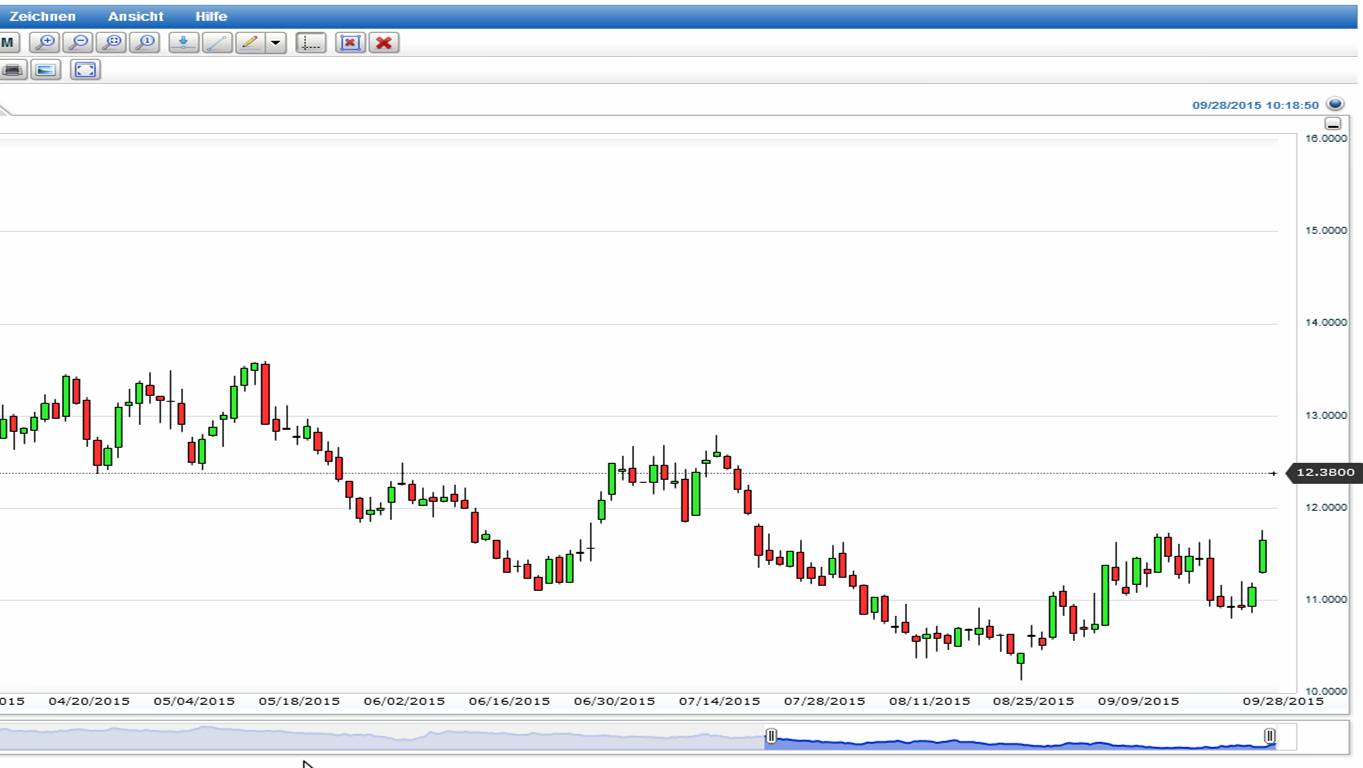The height and width of the screenshot is (768, 1363).
Task: Reset zoom with the 1:1 magnifier icon
Action: 145,42
